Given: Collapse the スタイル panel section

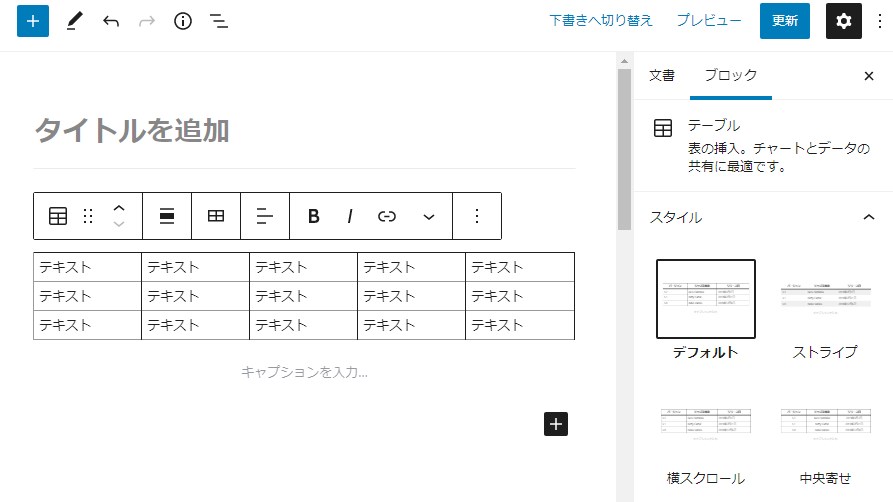Looking at the screenshot, I should (868, 217).
